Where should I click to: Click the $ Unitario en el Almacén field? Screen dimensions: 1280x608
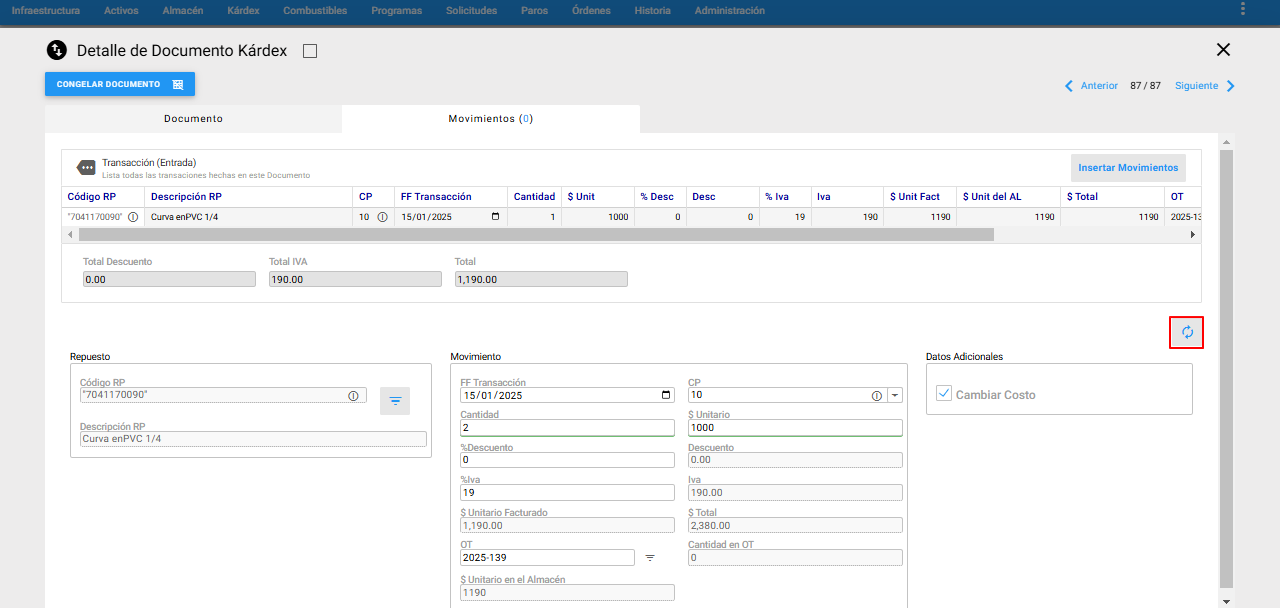point(567,592)
